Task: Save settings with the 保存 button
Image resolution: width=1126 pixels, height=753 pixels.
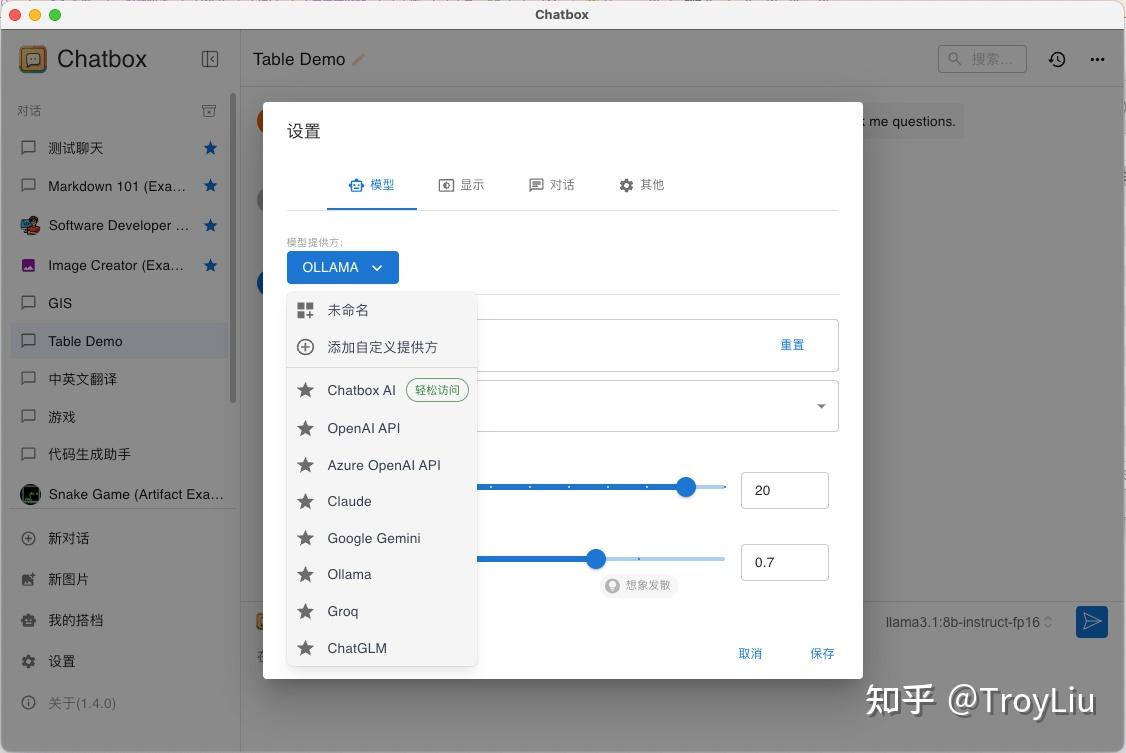Action: point(822,653)
